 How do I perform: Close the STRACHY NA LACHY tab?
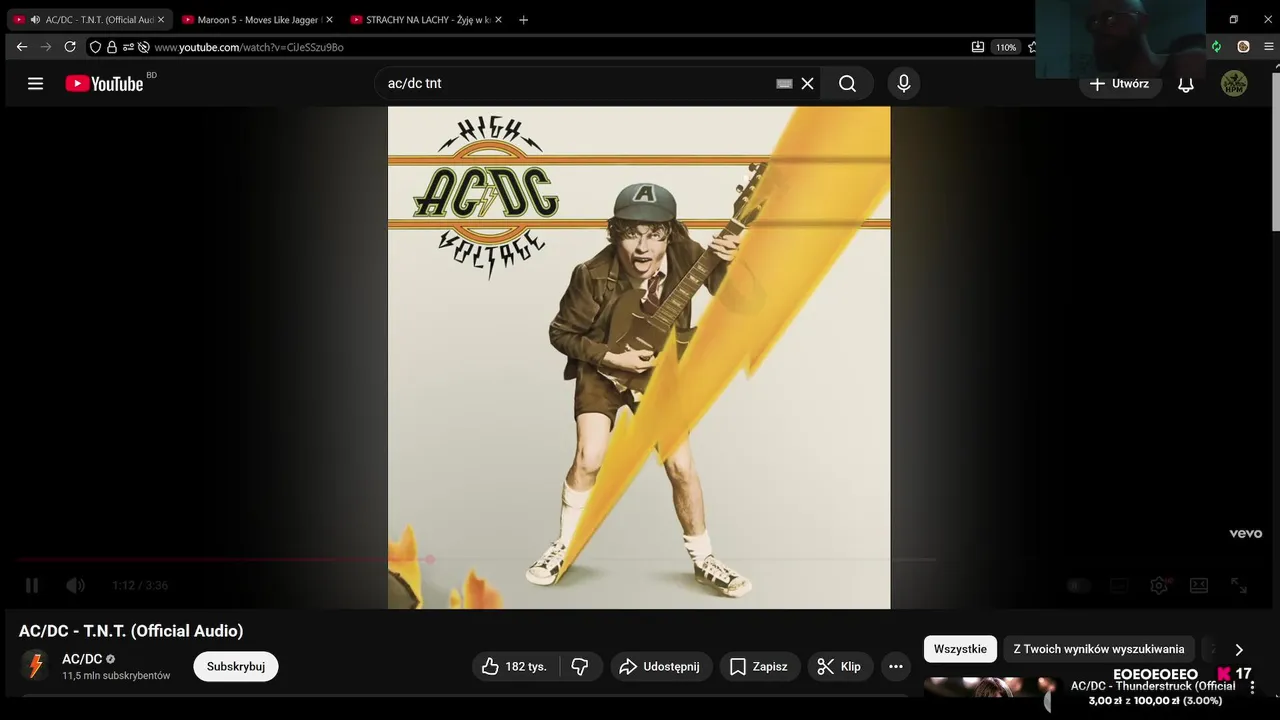click(499, 20)
